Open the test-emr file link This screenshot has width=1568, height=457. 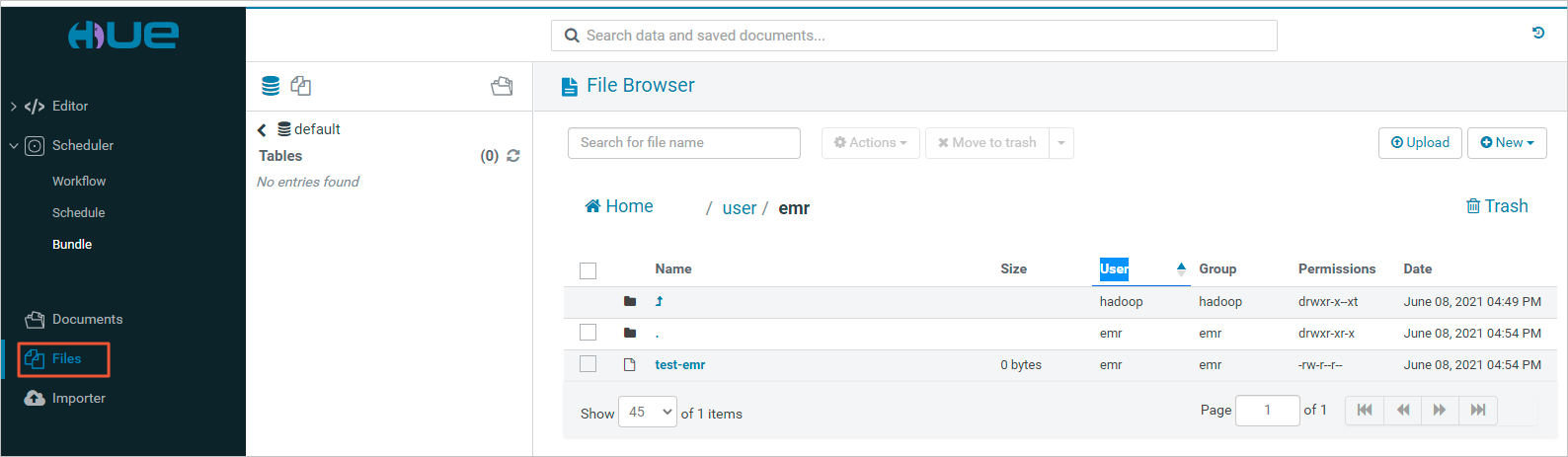coord(680,365)
